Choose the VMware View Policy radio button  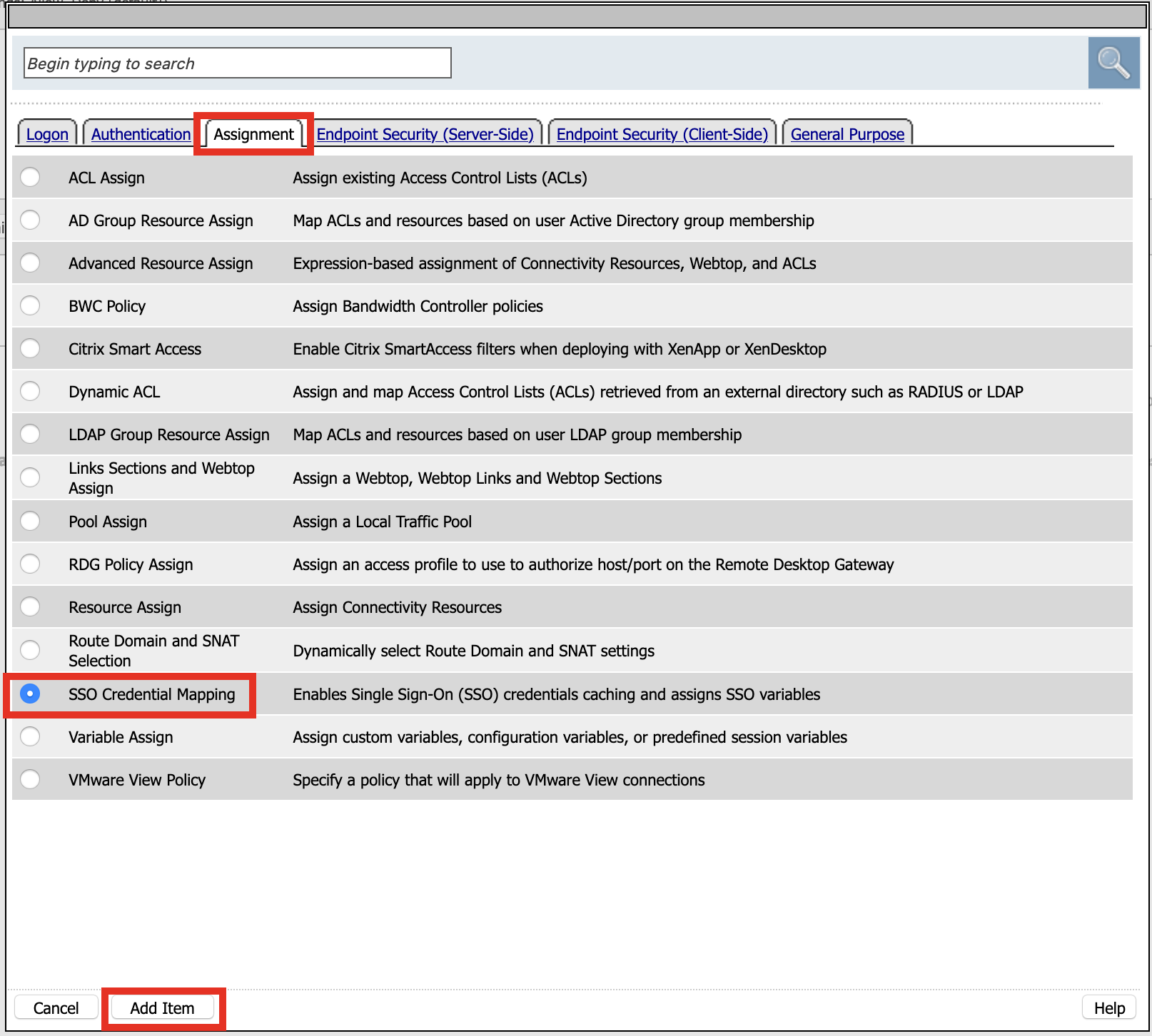30,779
